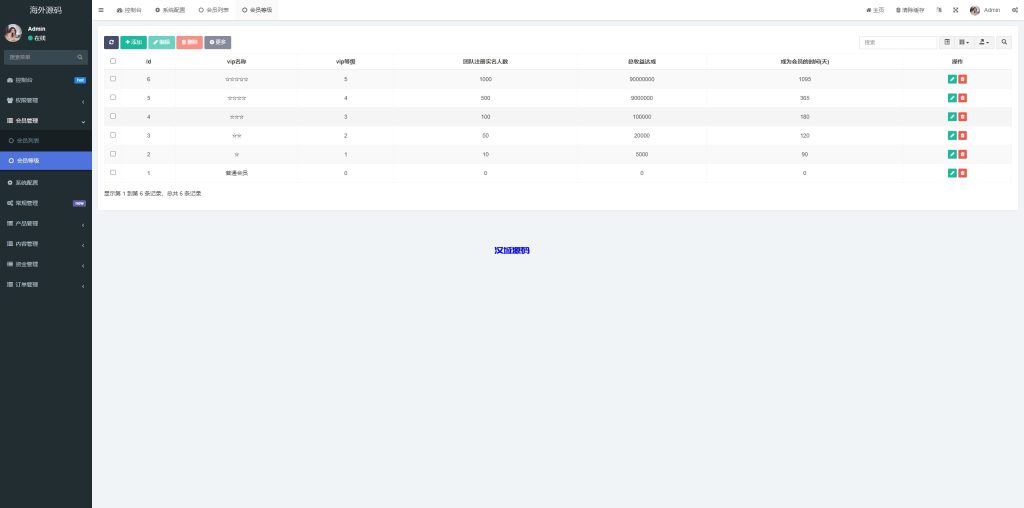Delete the row with id 3
Viewport: 1024px width, 508px height.
tap(963, 135)
